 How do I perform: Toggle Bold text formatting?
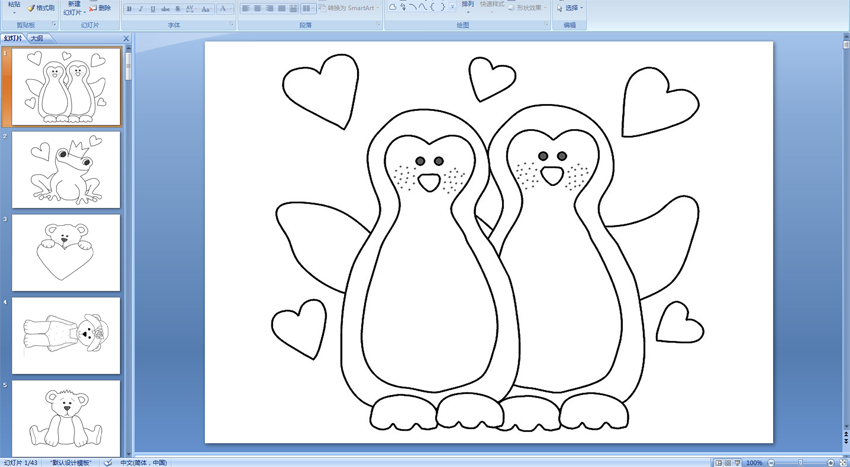[129, 9]
